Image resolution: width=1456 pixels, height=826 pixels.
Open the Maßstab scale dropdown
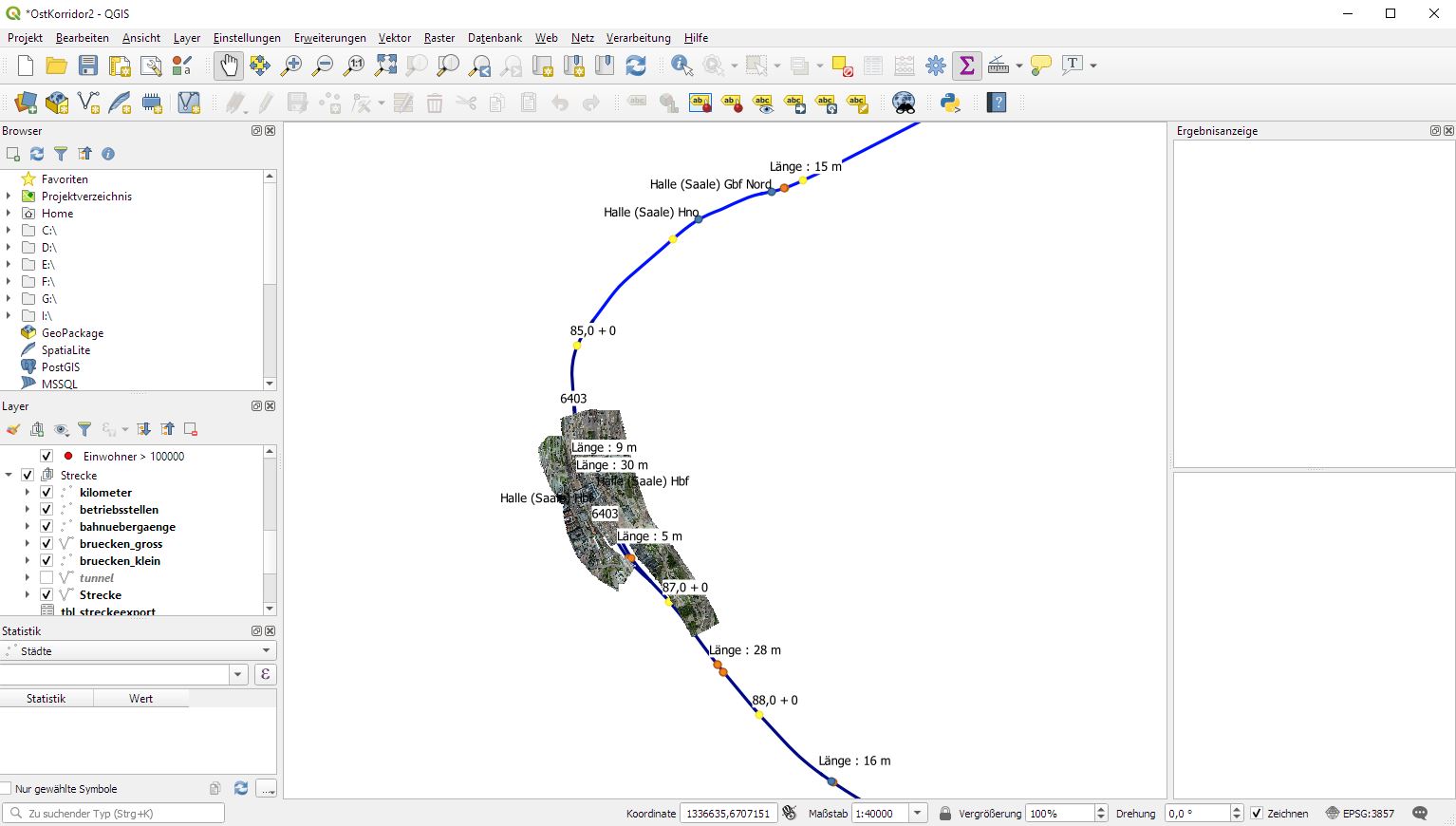tap(916, 813)
